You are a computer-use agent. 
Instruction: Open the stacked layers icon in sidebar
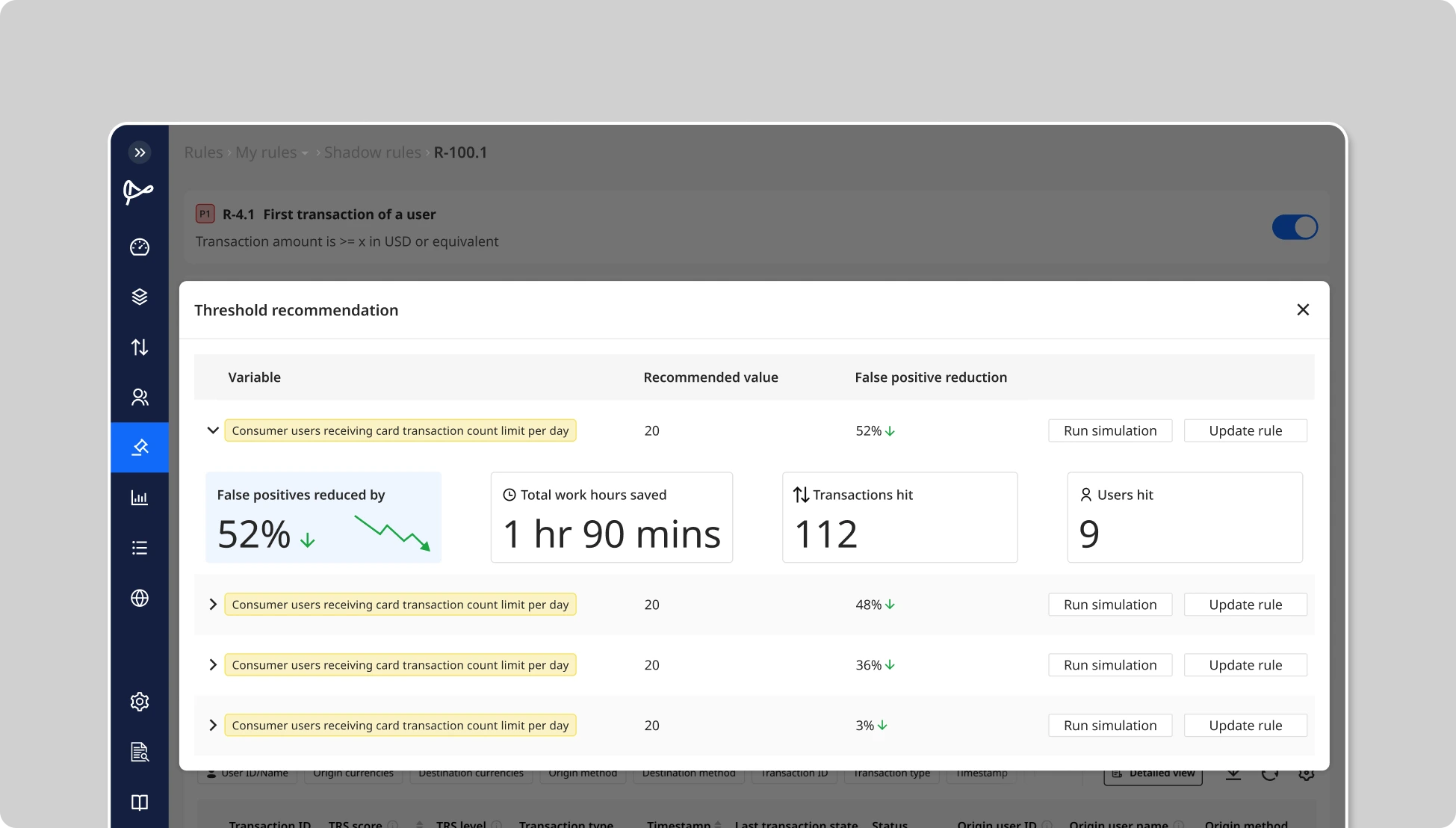coord(140,297)
